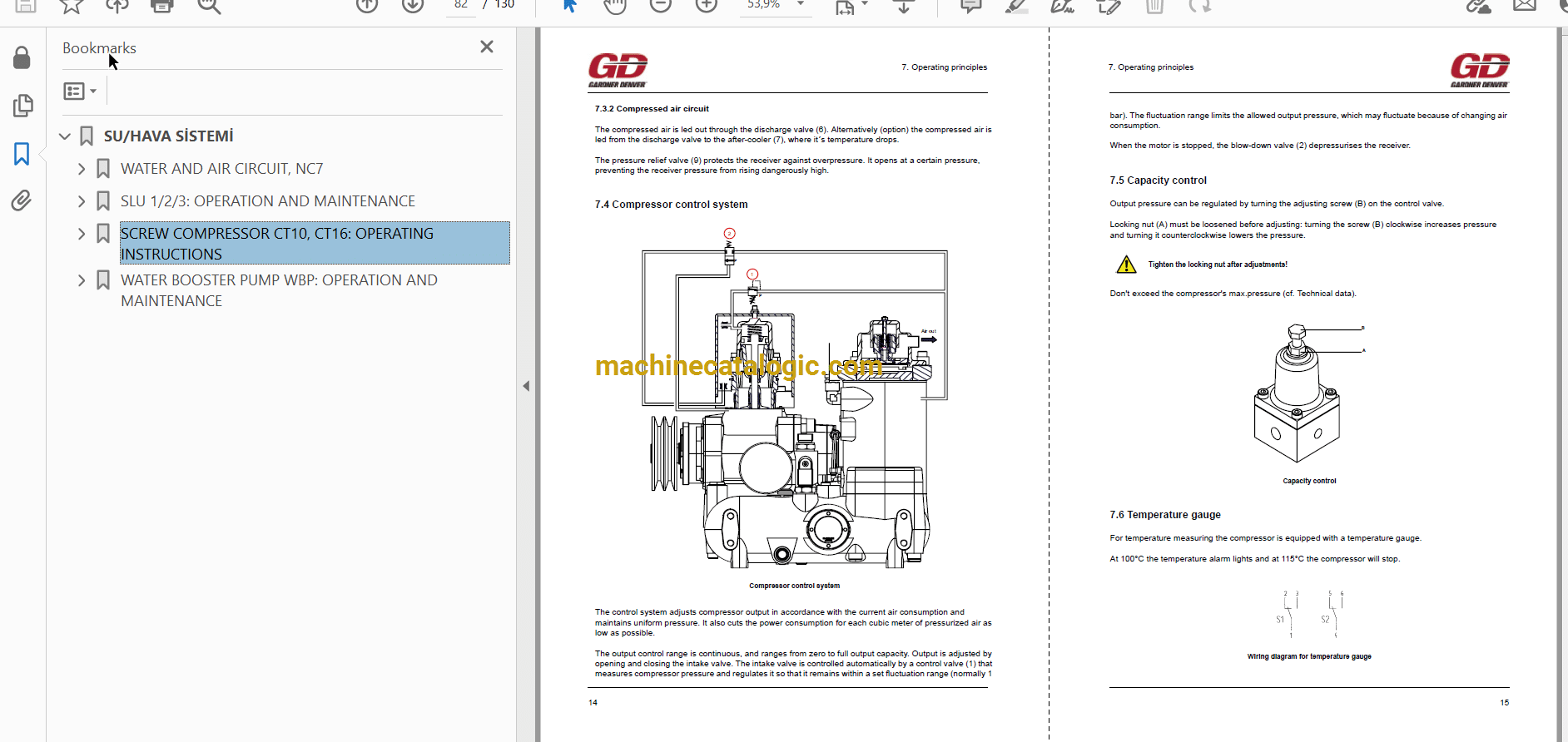1568x742 pixels.
Task: Open the zoom level dropdown
Action: (x=801, y=5)
